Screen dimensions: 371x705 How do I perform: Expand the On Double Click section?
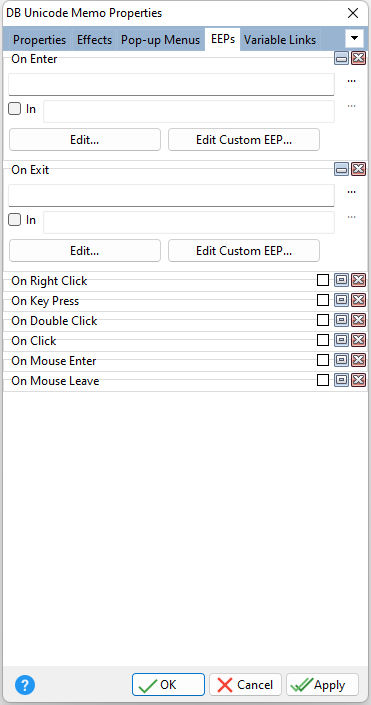341,321
